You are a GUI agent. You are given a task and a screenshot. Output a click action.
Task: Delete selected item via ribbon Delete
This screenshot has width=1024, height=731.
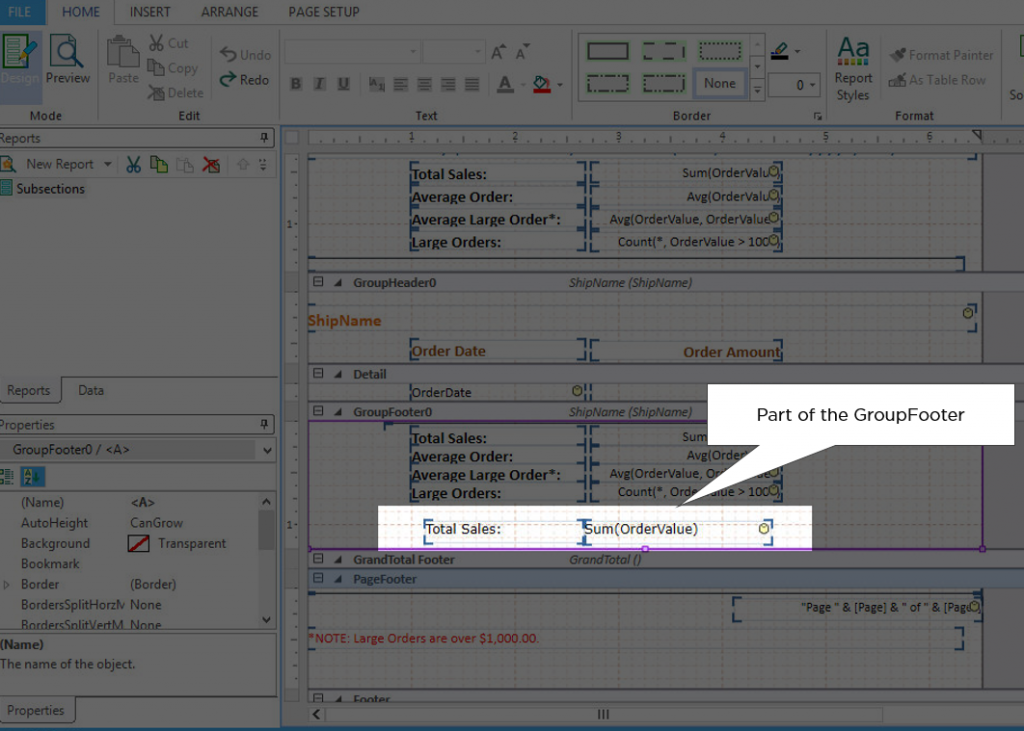pyautogui.click(x=176, y=93)
